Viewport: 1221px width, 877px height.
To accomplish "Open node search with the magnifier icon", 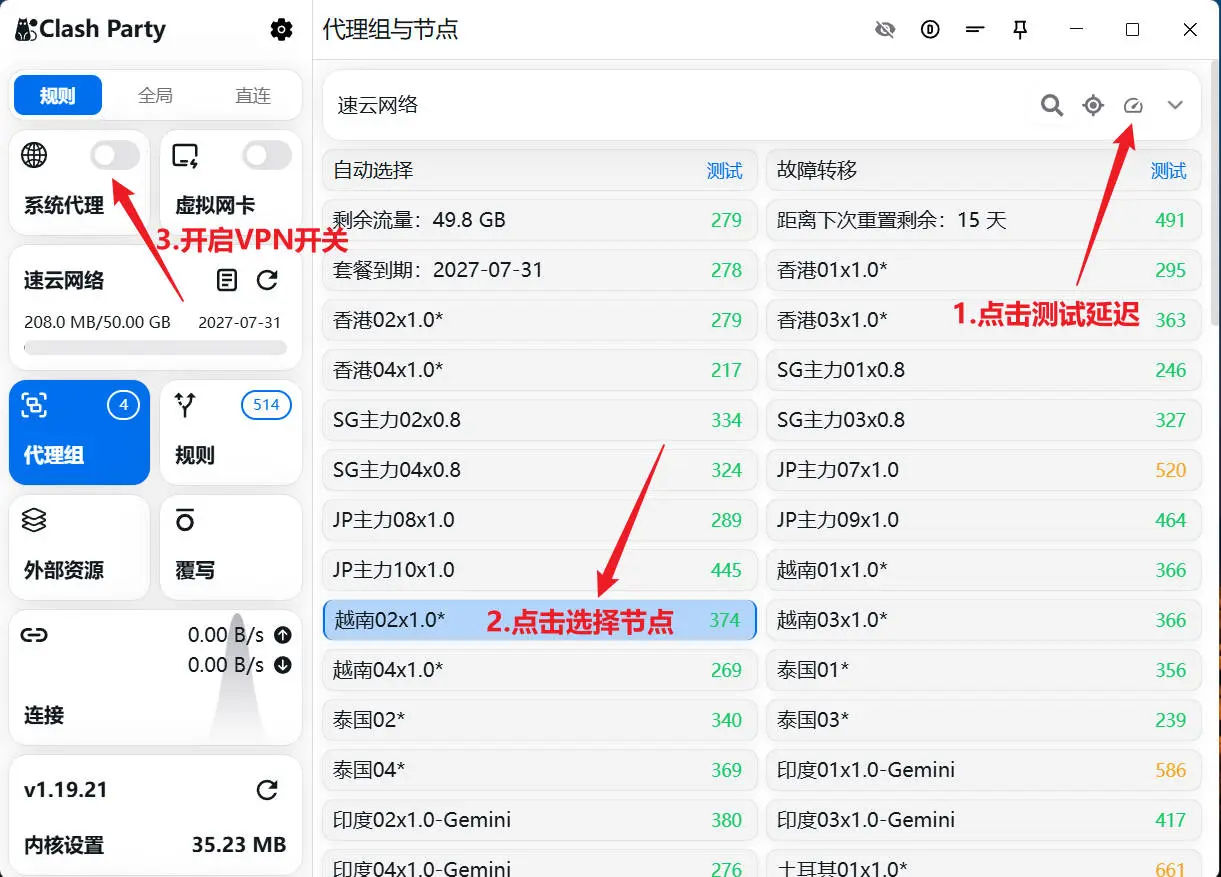I will tap(1051, 105).
